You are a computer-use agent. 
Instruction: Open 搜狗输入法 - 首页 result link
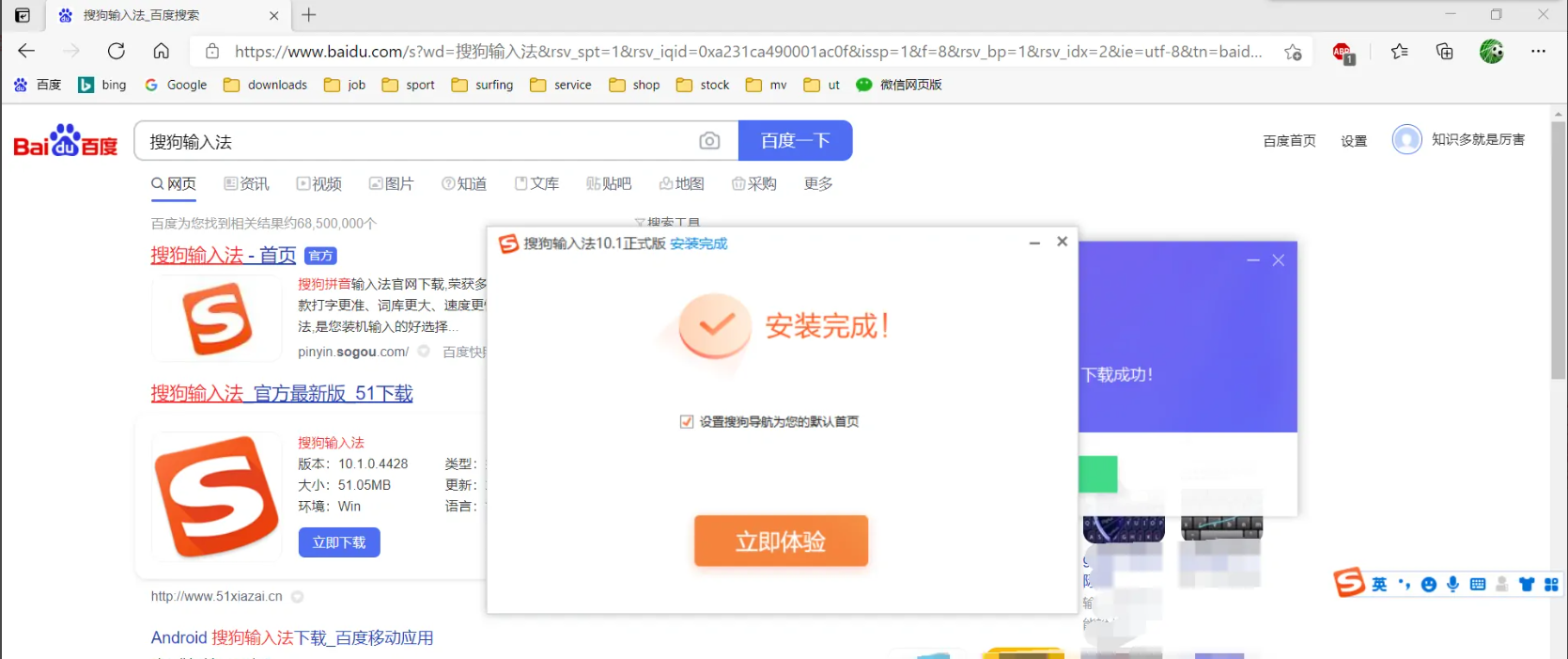[x=224, y=255]
